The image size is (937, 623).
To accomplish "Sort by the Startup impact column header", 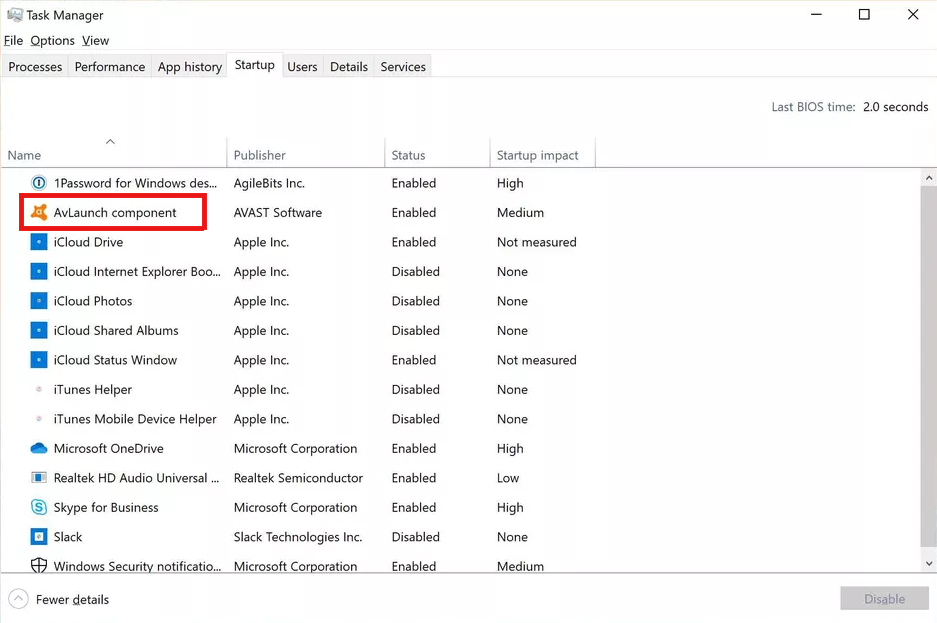I will coord(543,155).
